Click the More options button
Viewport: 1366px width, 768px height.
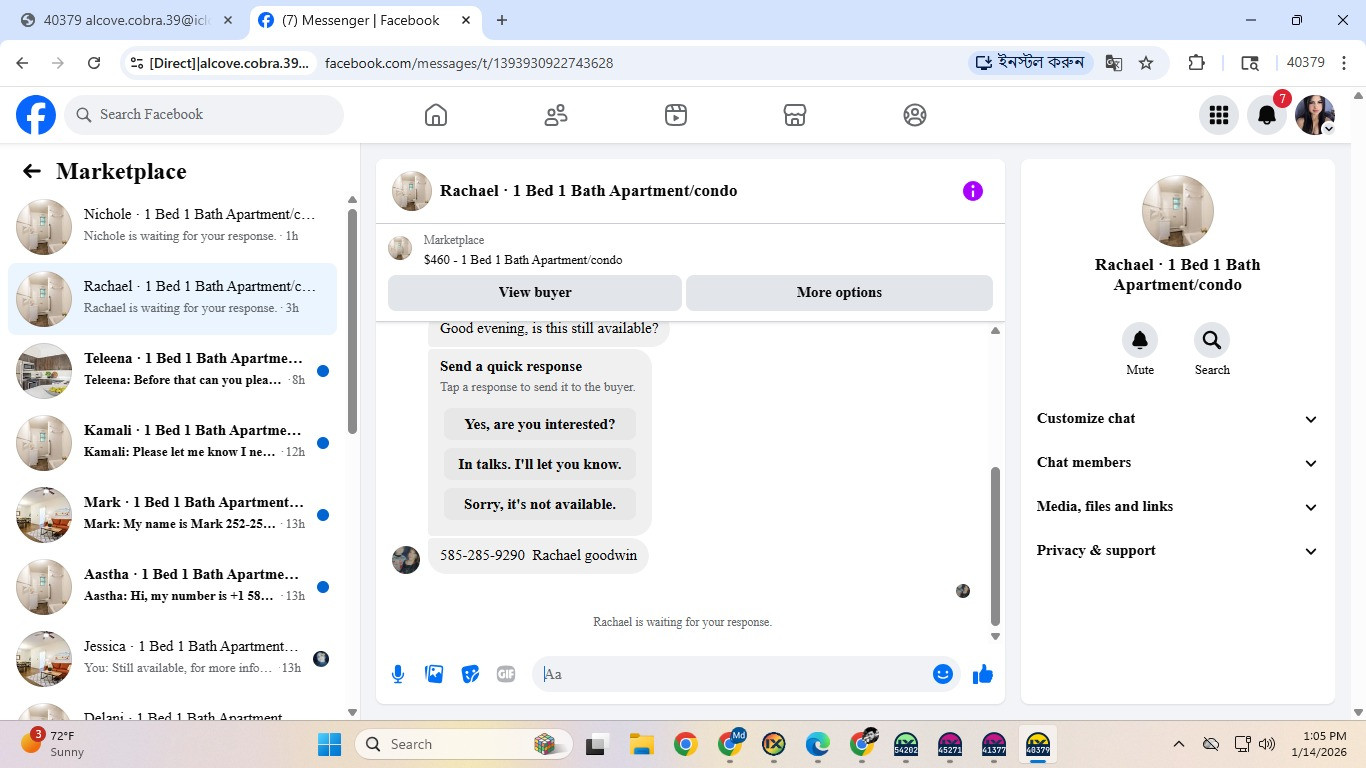point(839,293)
